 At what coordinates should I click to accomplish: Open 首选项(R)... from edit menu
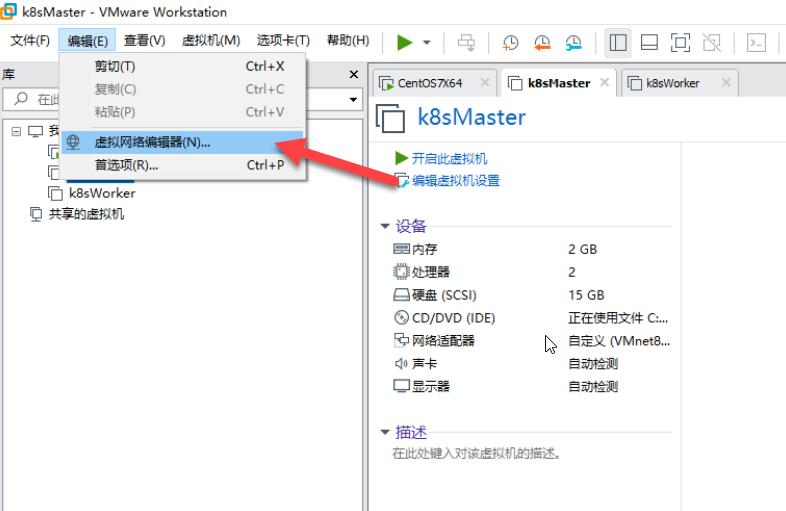pyautogui.click(x=183, y=165)
